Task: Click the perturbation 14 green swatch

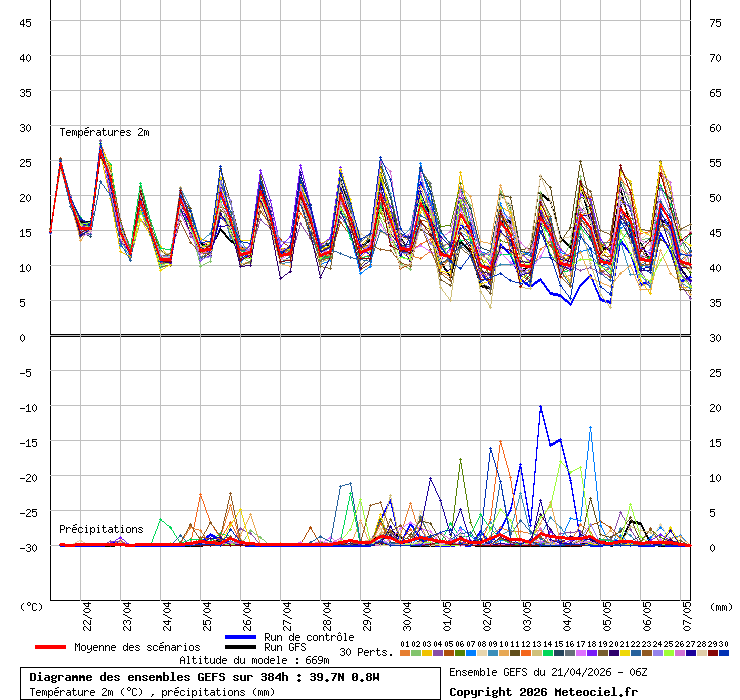Action: (x=548, y=652)
